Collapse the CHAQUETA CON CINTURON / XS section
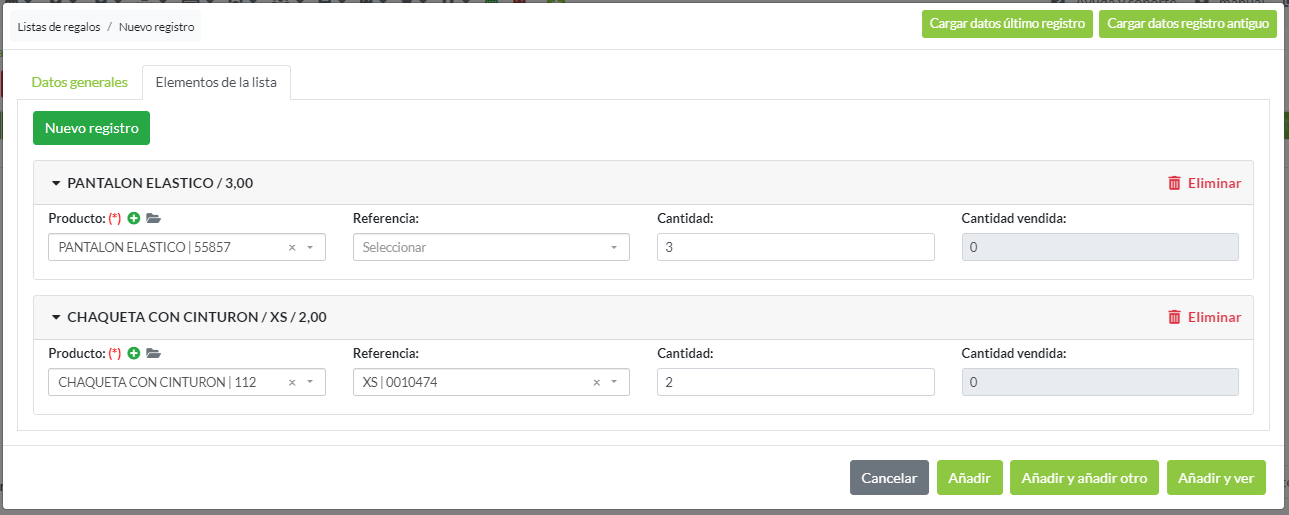 coord(55,318)
